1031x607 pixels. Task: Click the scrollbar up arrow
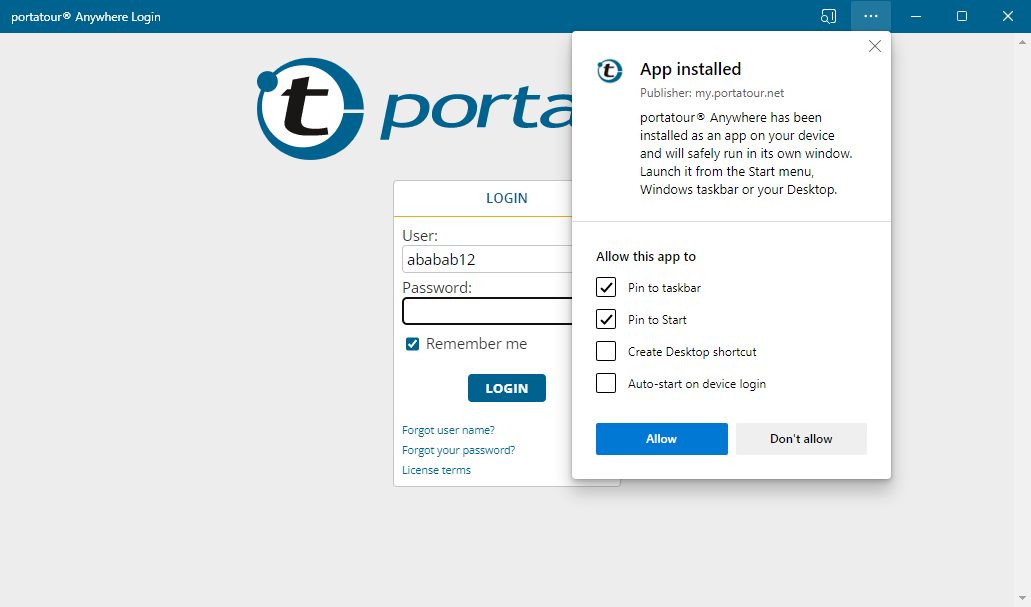pos(1022,42)
